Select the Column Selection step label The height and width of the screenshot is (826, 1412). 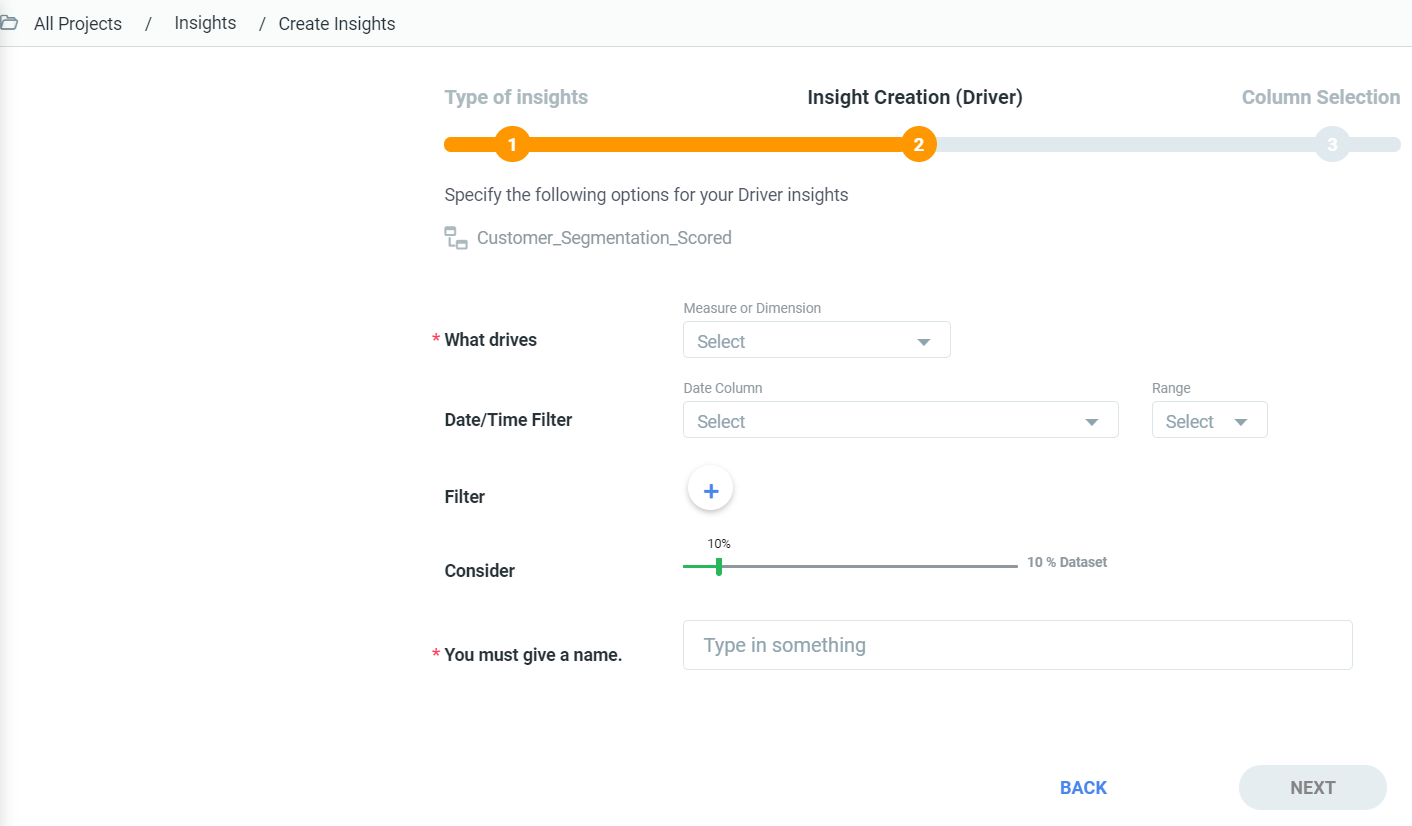click(1321, 97)
